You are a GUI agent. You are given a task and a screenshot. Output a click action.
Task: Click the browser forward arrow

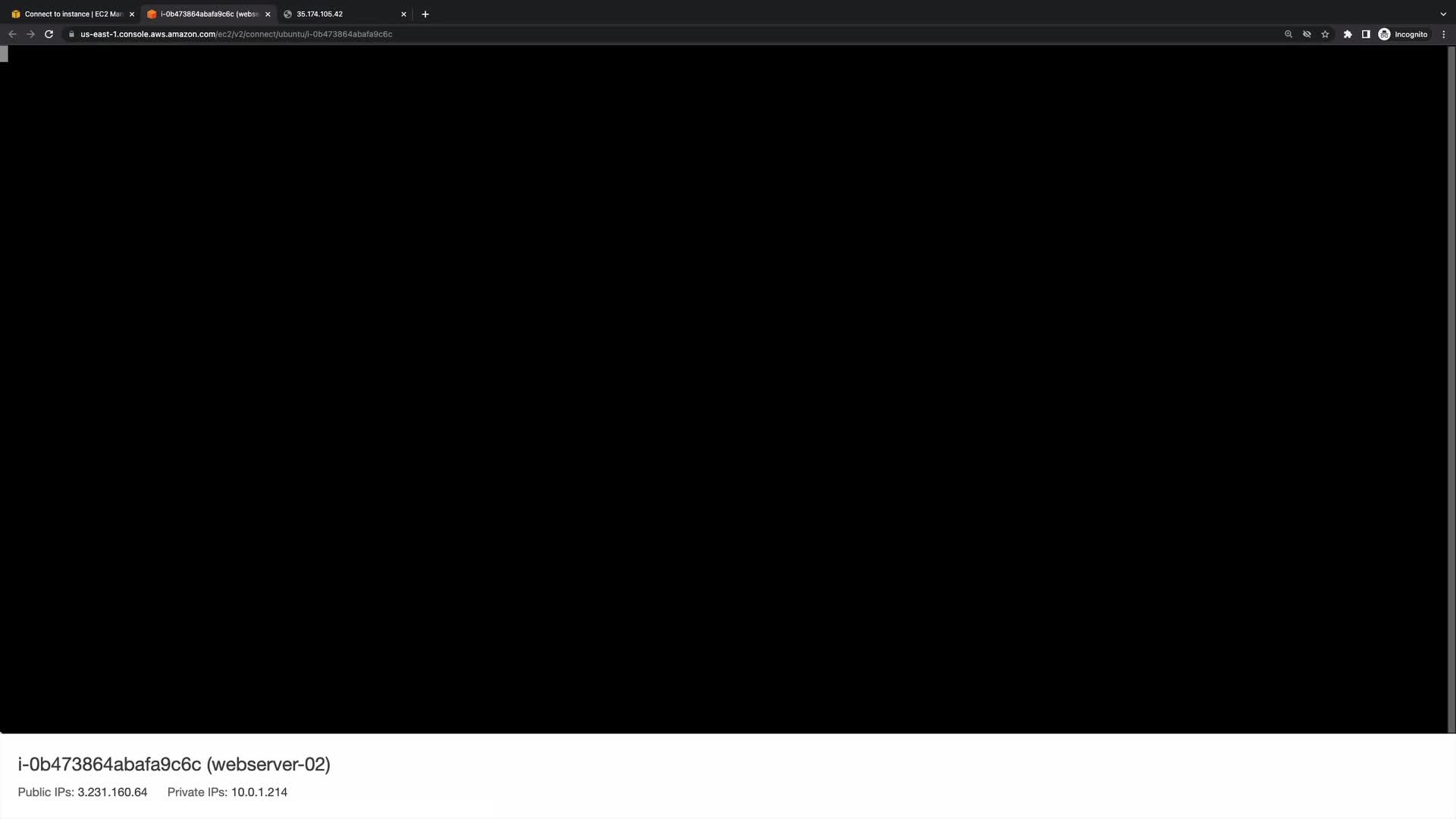30,34
